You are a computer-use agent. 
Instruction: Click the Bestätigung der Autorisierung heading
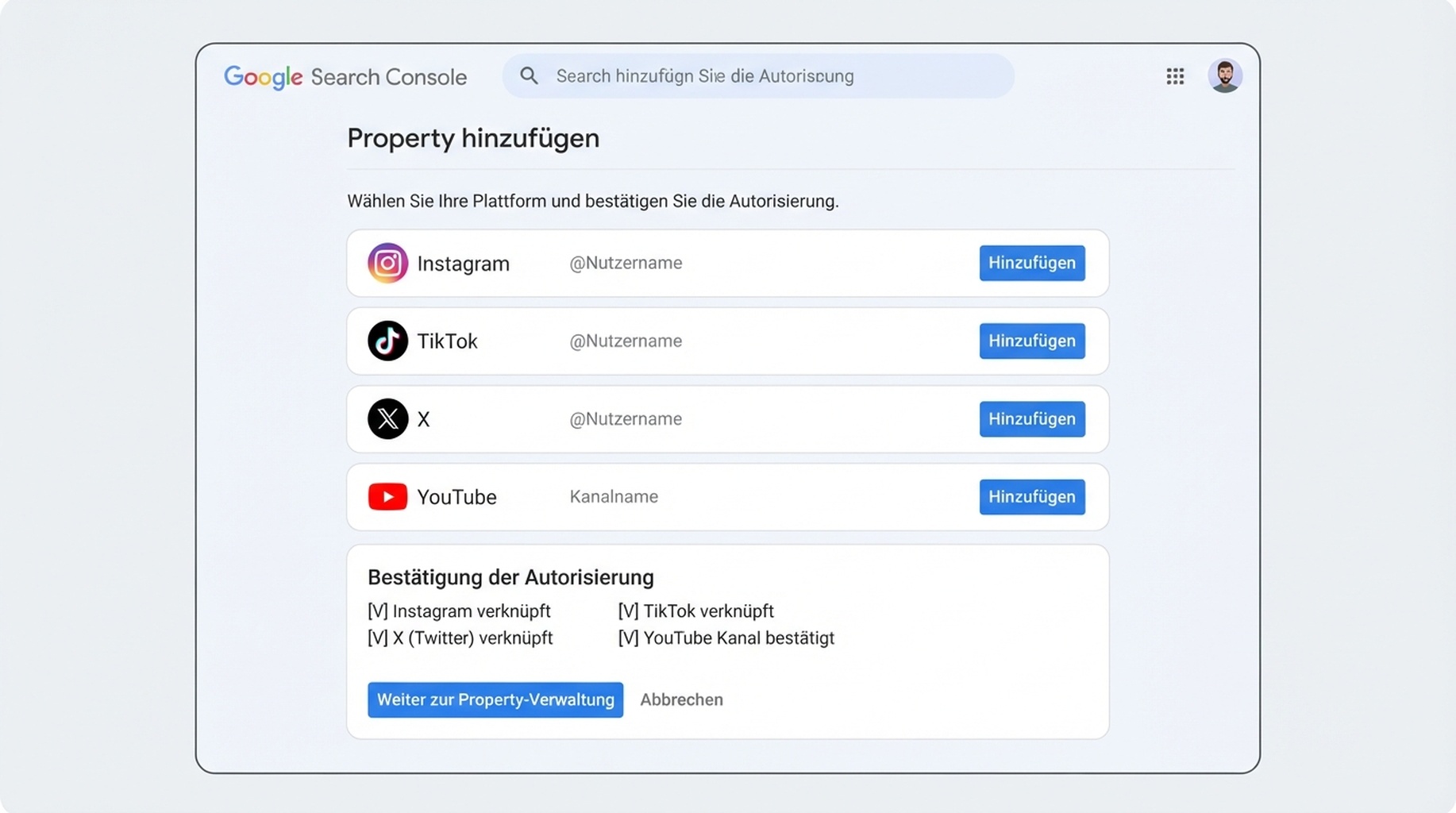coord(510,577)
